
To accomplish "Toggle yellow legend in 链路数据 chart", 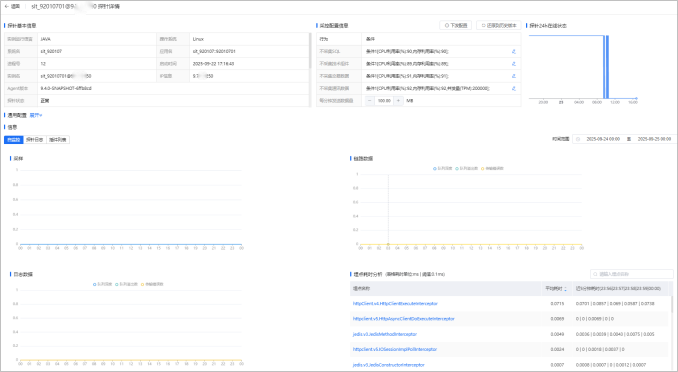I will pyautogui.click(x=492, y=168).
